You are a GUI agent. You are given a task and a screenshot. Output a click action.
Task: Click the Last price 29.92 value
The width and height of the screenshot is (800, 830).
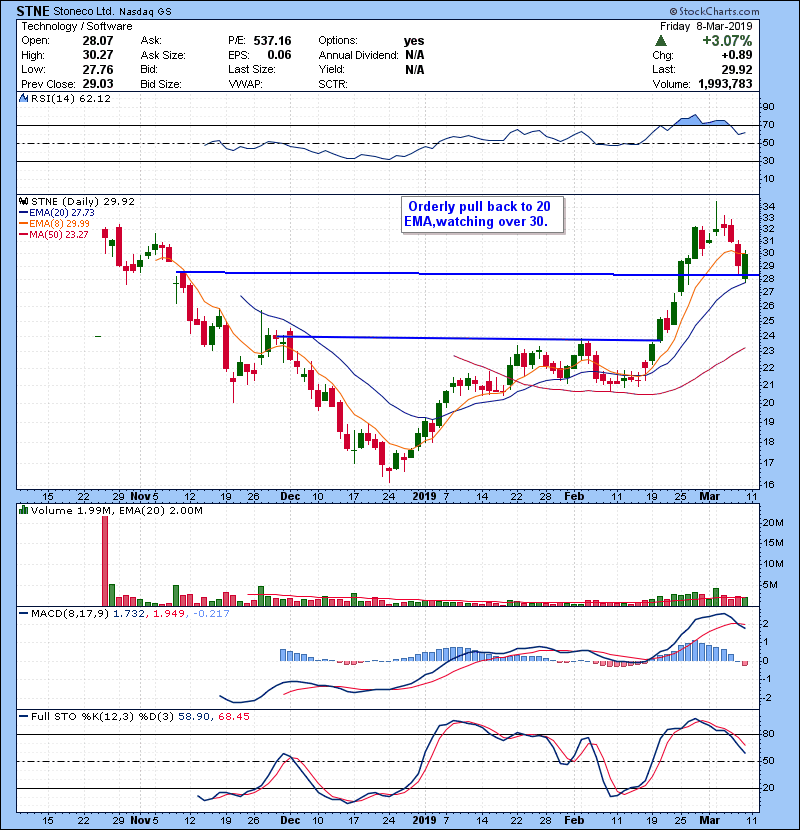click(x=736, y=69)
